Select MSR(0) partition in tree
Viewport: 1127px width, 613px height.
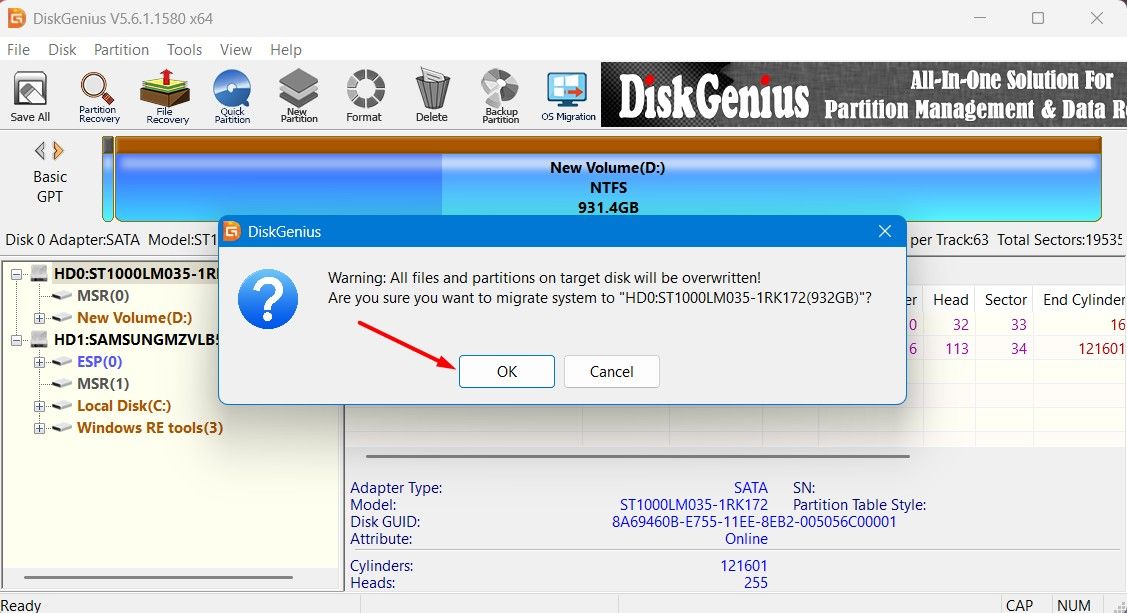point(103,295)
